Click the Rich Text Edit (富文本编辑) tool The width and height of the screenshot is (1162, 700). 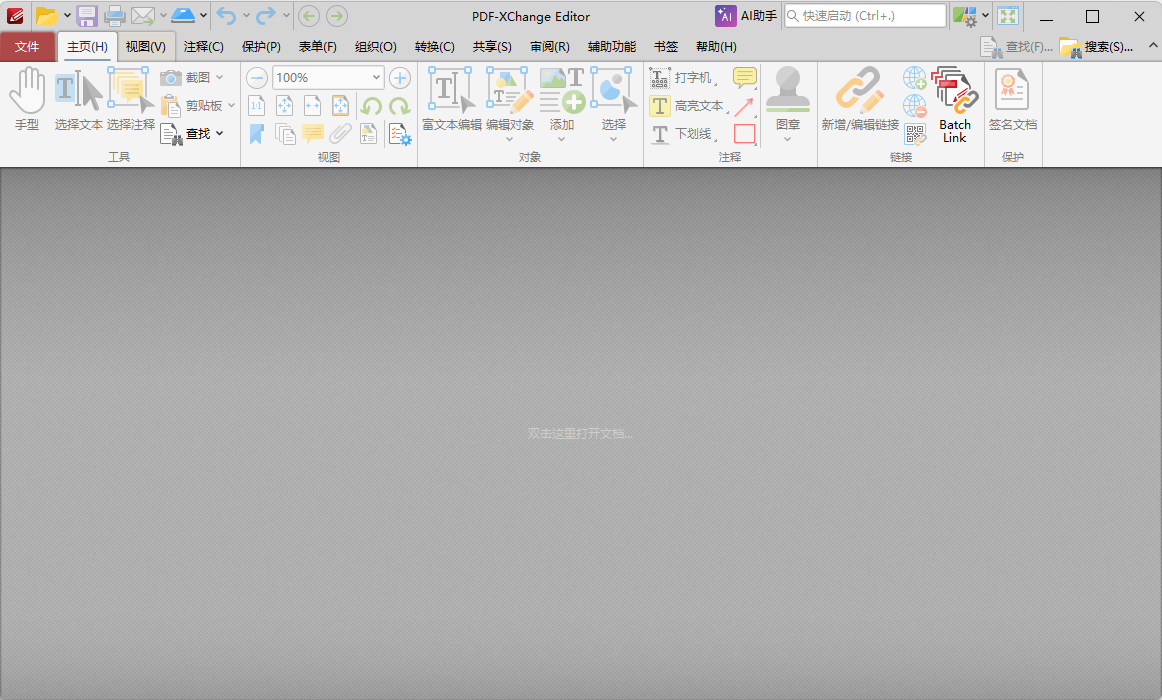coord(452,99)
